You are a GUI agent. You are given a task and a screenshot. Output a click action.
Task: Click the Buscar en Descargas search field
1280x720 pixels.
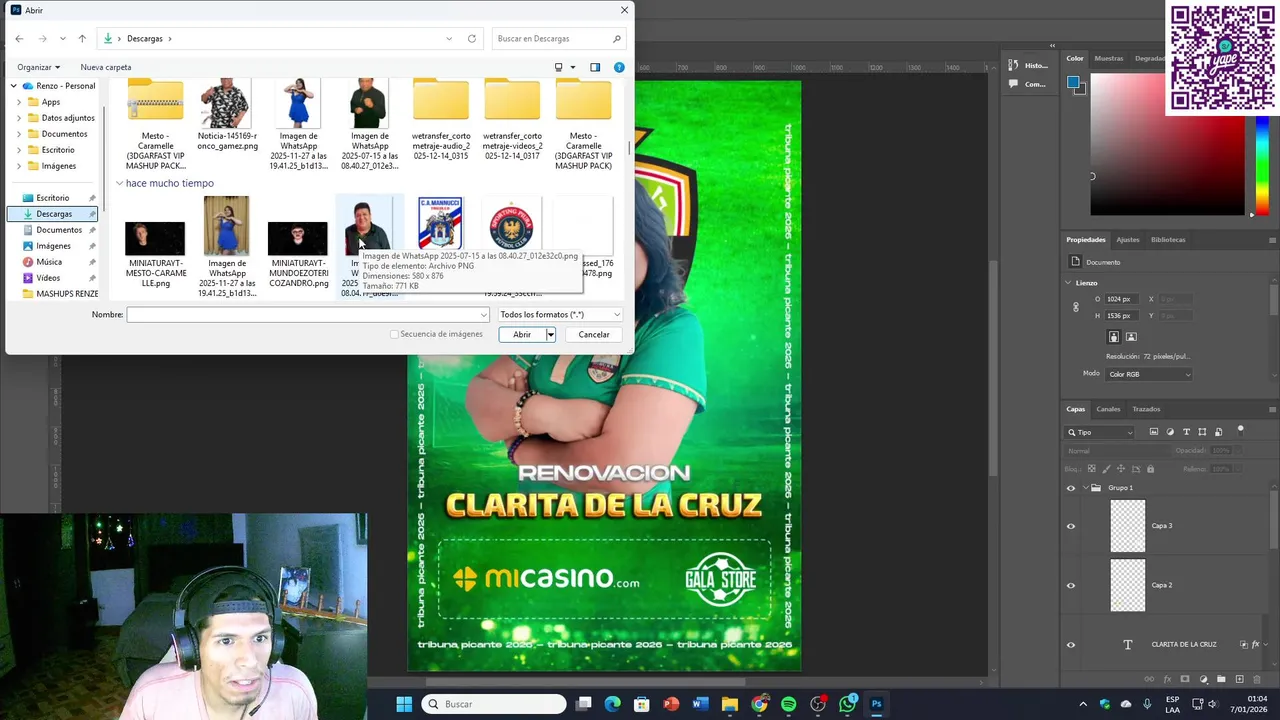(x=560, y=39)
